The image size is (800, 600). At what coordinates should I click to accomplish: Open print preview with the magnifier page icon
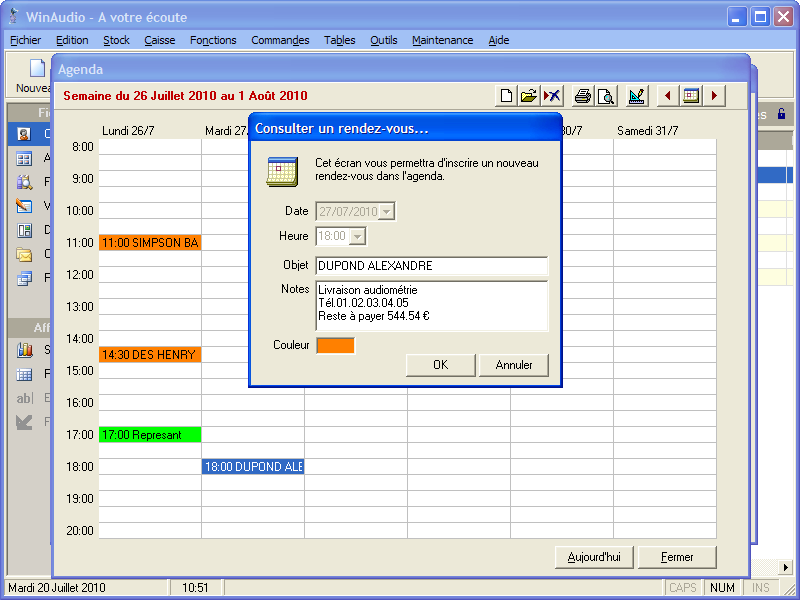[x=605, y=96]
